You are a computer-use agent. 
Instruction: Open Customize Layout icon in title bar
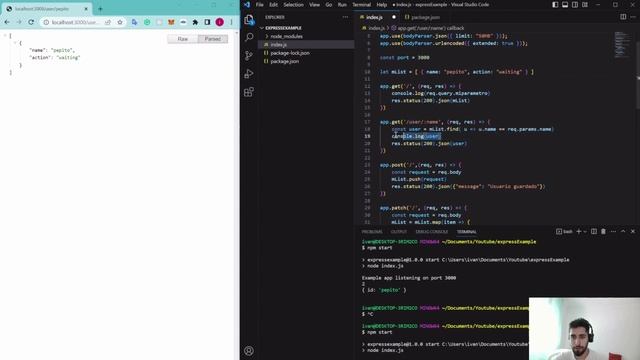pyautogui.click(x=585, y=4)
